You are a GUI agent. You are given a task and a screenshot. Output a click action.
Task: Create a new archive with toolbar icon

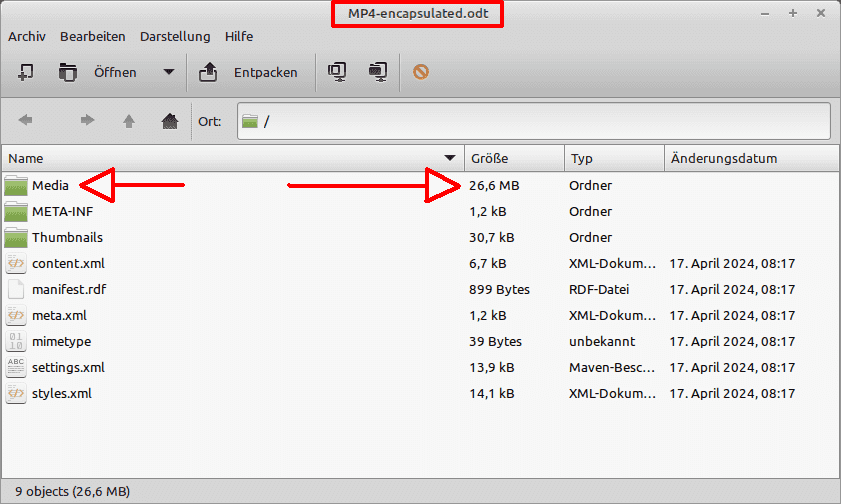[27, 72]
